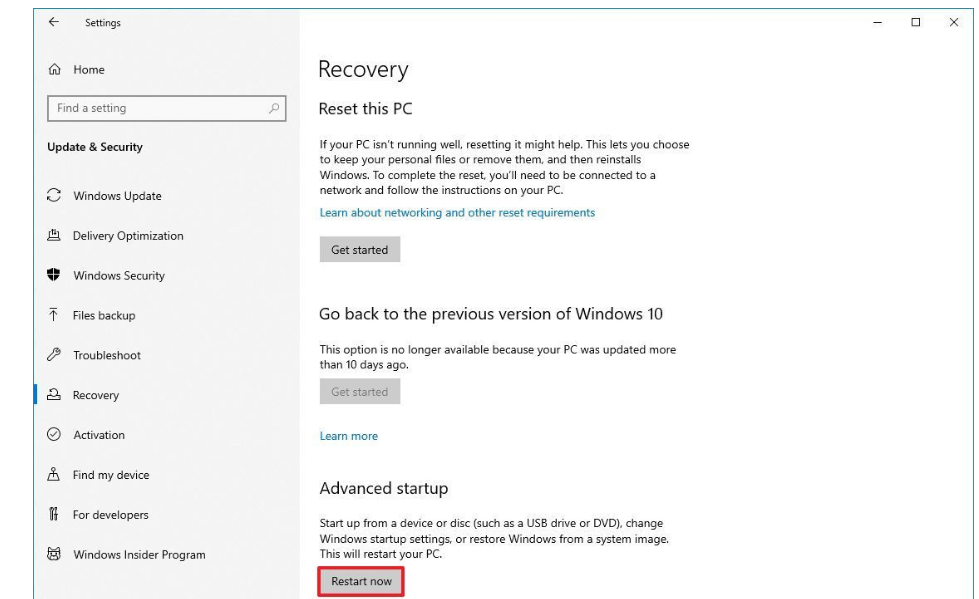Click the For developers icon
979x599 pixels.
coord(54,515)
